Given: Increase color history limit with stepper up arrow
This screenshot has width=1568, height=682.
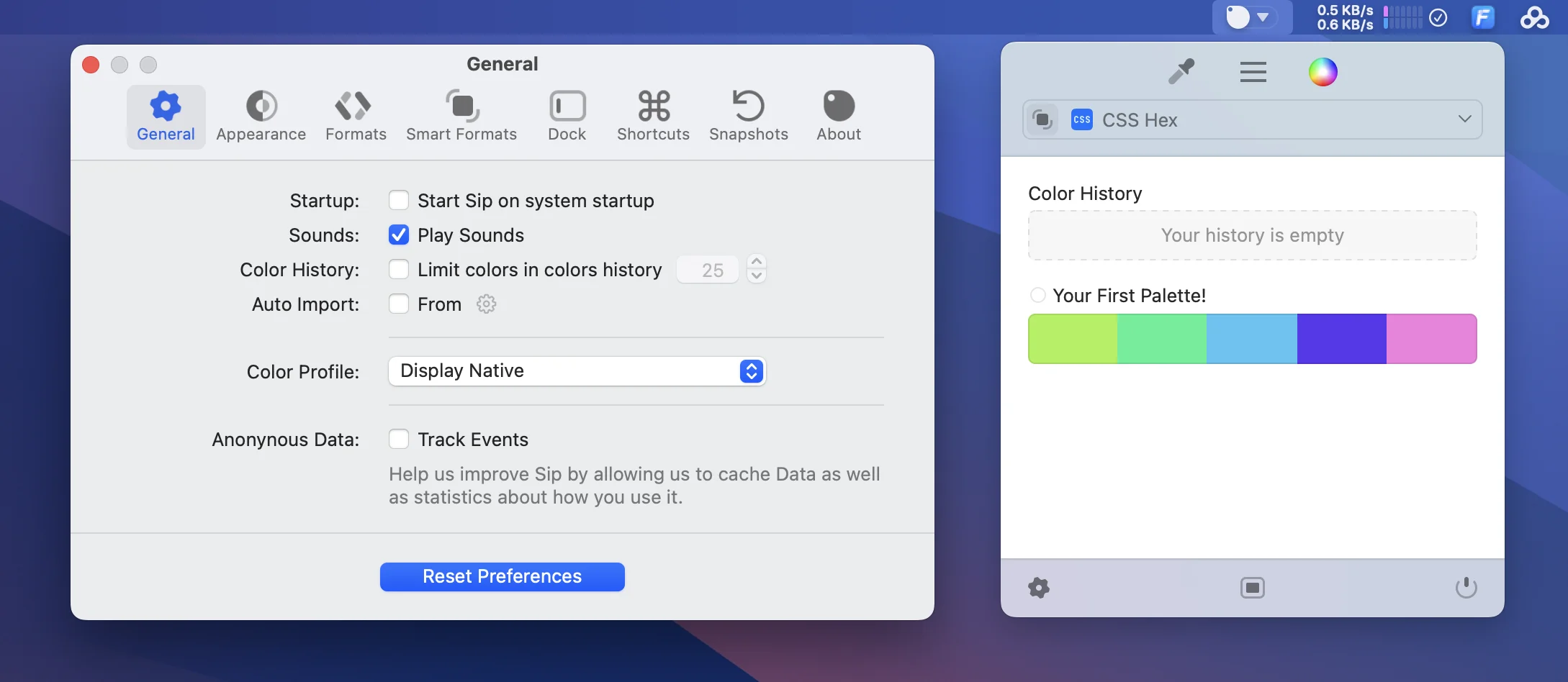Looking at the screenshot, I should tap(757, 262).
